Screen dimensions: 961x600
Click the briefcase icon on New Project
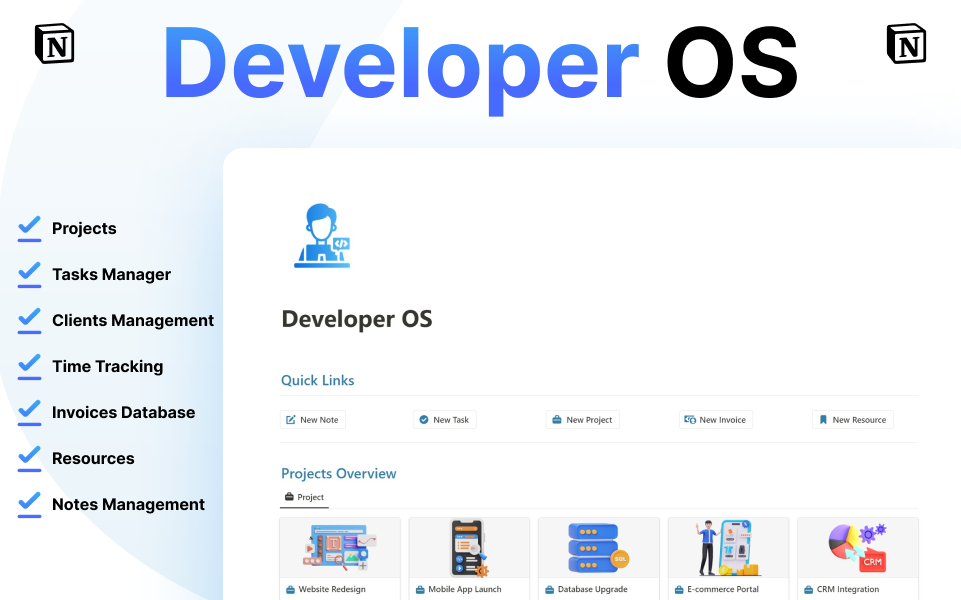[x=556, y=420]
